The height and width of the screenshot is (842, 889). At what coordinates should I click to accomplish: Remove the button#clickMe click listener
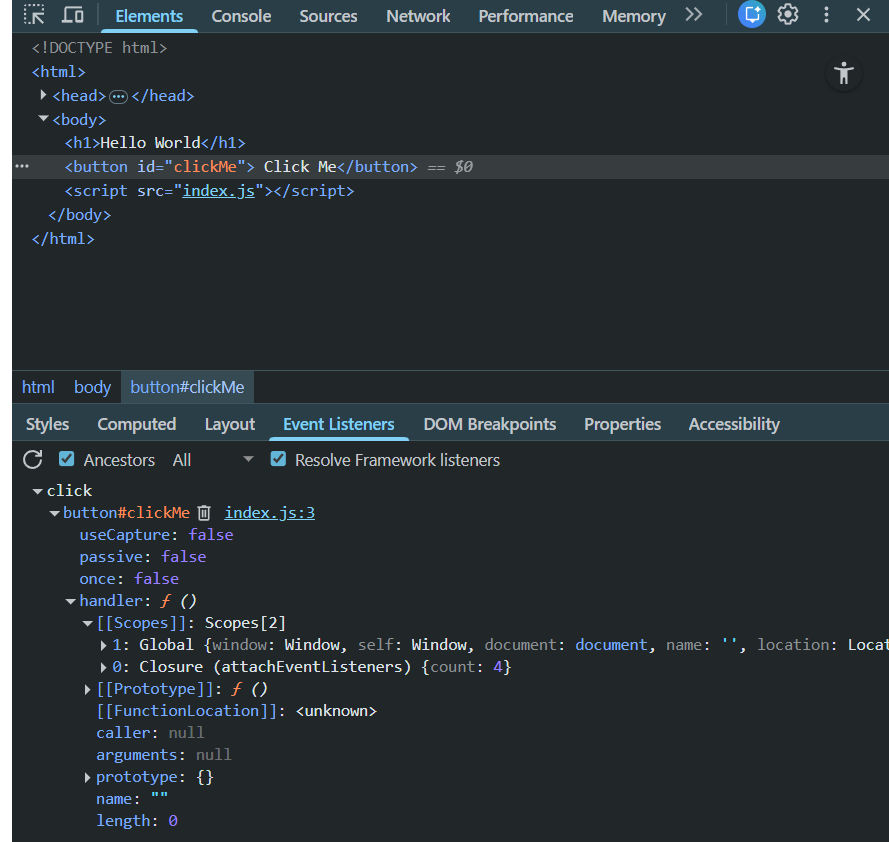[204, 513]
